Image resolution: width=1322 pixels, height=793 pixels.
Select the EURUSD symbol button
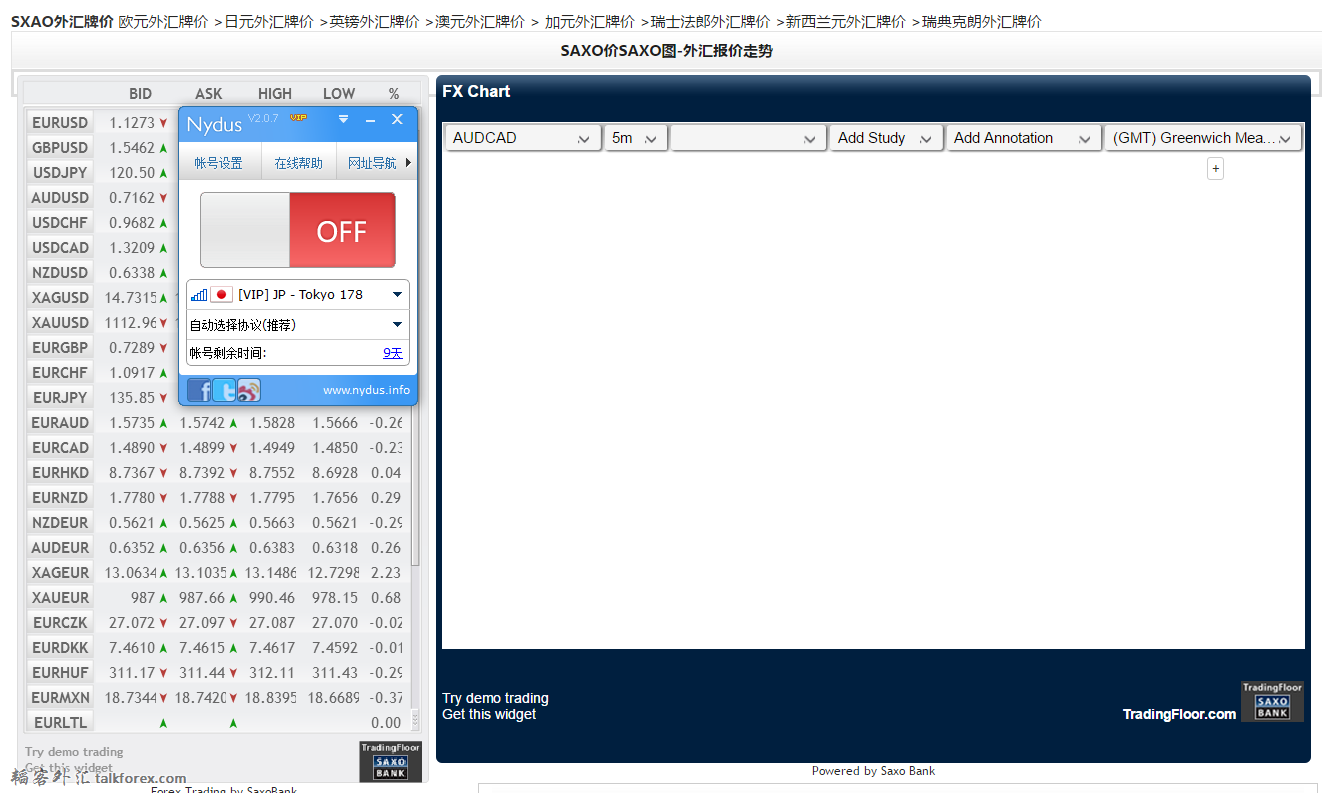click(x=60, y=122)
